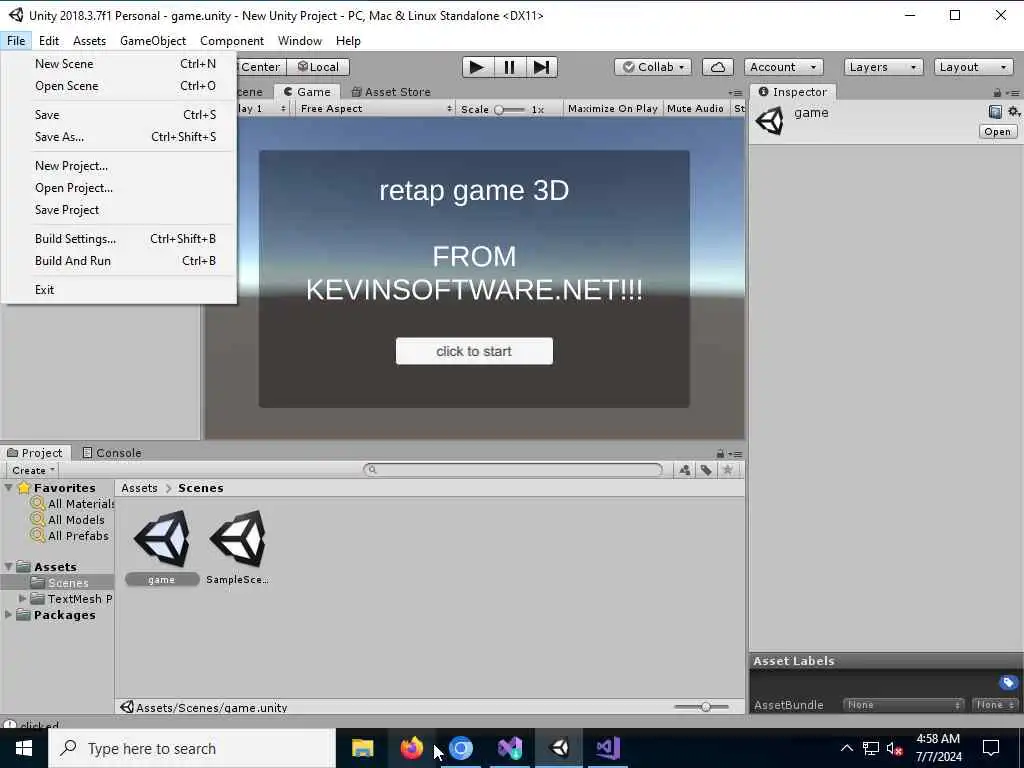Click the large Unity icon beside game in the Inspector

point(770,121)
